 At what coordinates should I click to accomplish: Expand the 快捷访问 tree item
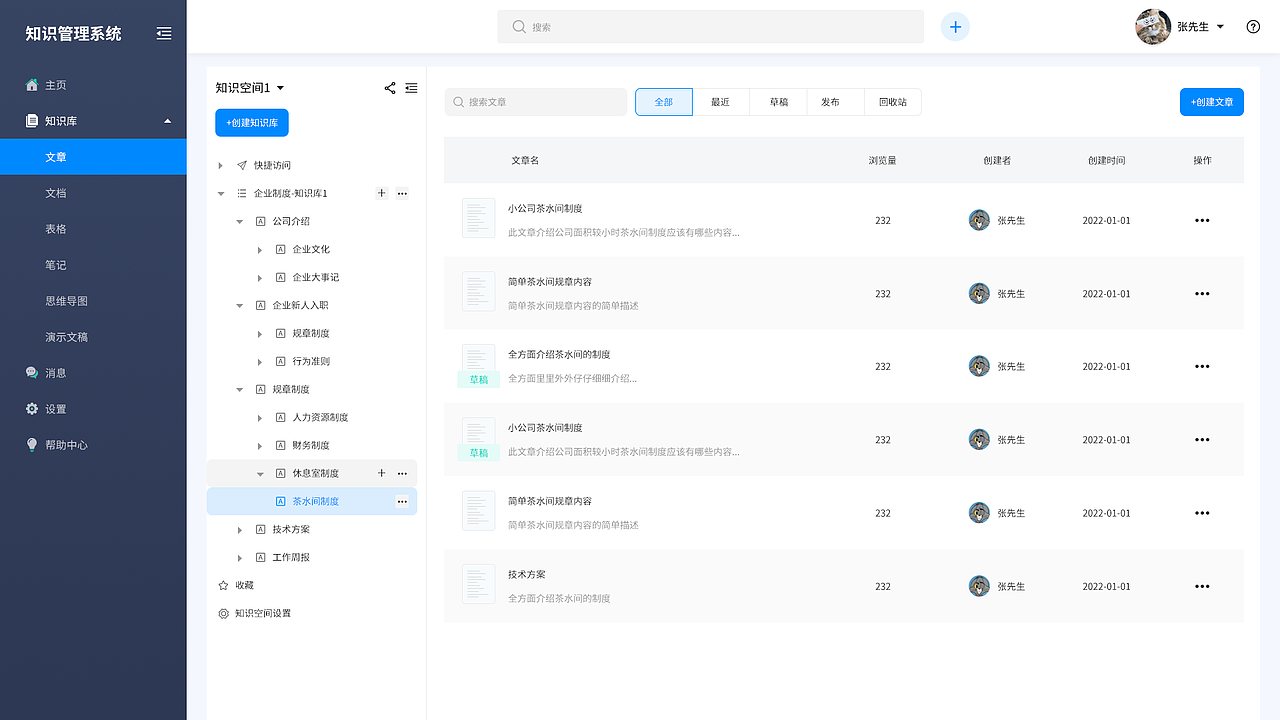(221, 164)
